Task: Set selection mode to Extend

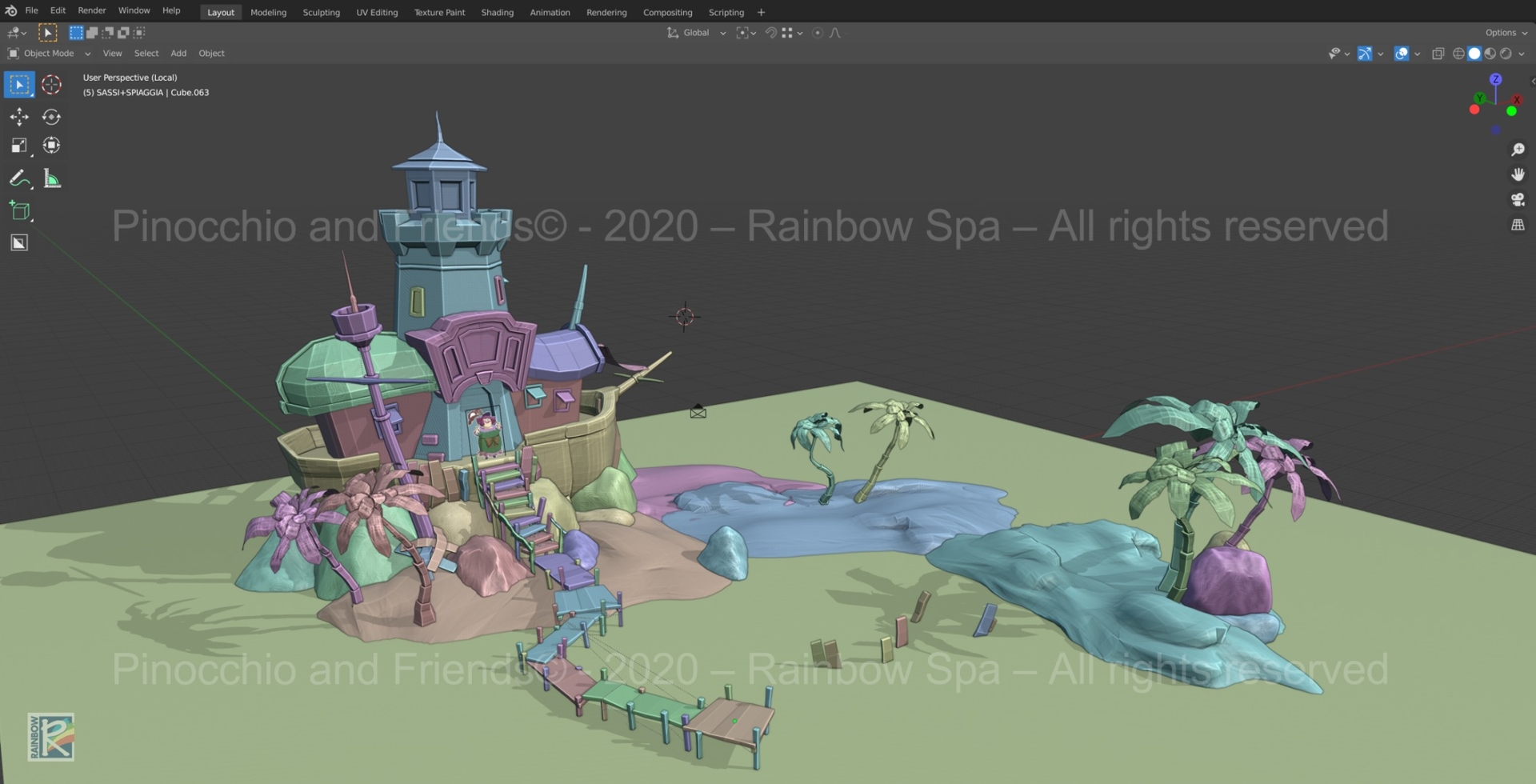Action: pos(92,33)
